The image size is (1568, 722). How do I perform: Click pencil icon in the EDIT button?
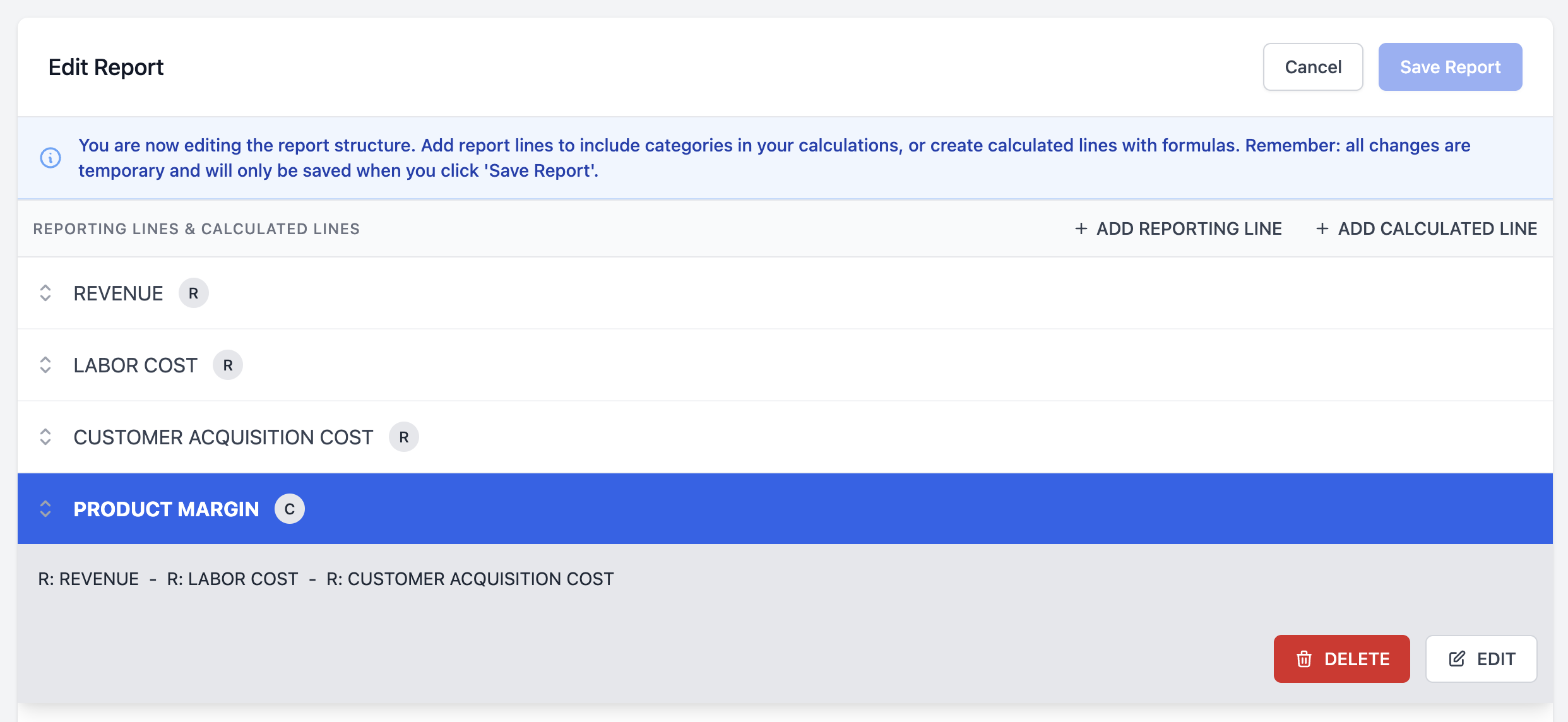pyautogui.click(x=1457, y=660)
